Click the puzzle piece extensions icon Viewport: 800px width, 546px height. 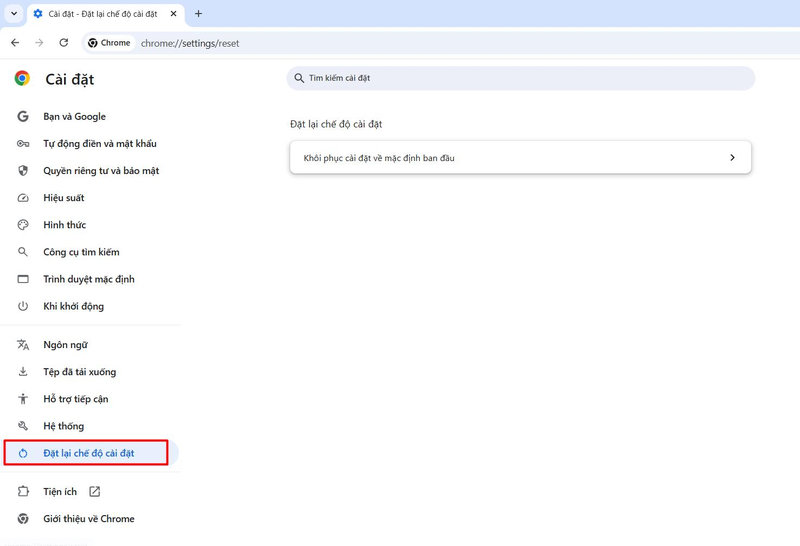point(23,491)
